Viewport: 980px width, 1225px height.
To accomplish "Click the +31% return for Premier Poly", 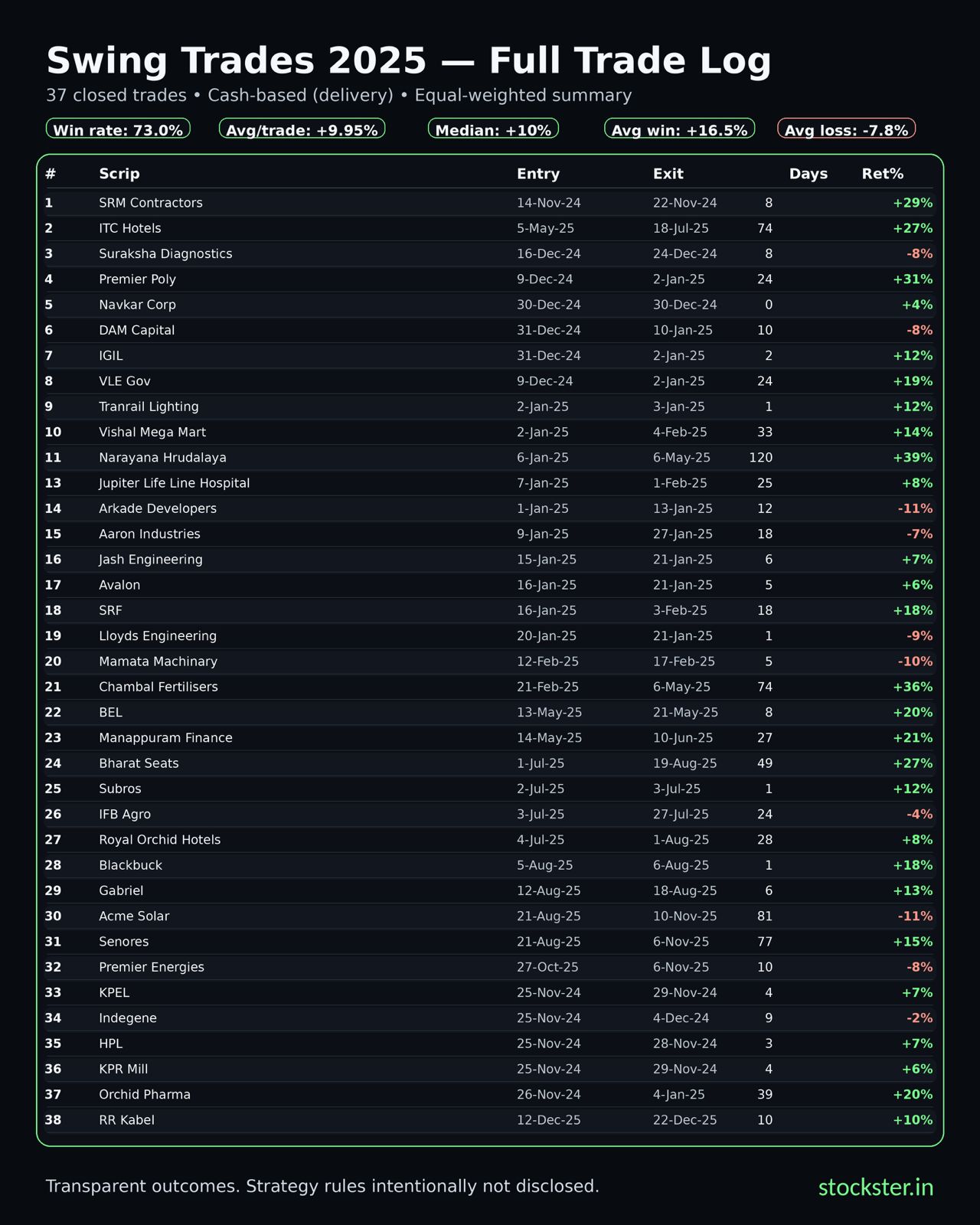I will [913, 279].
